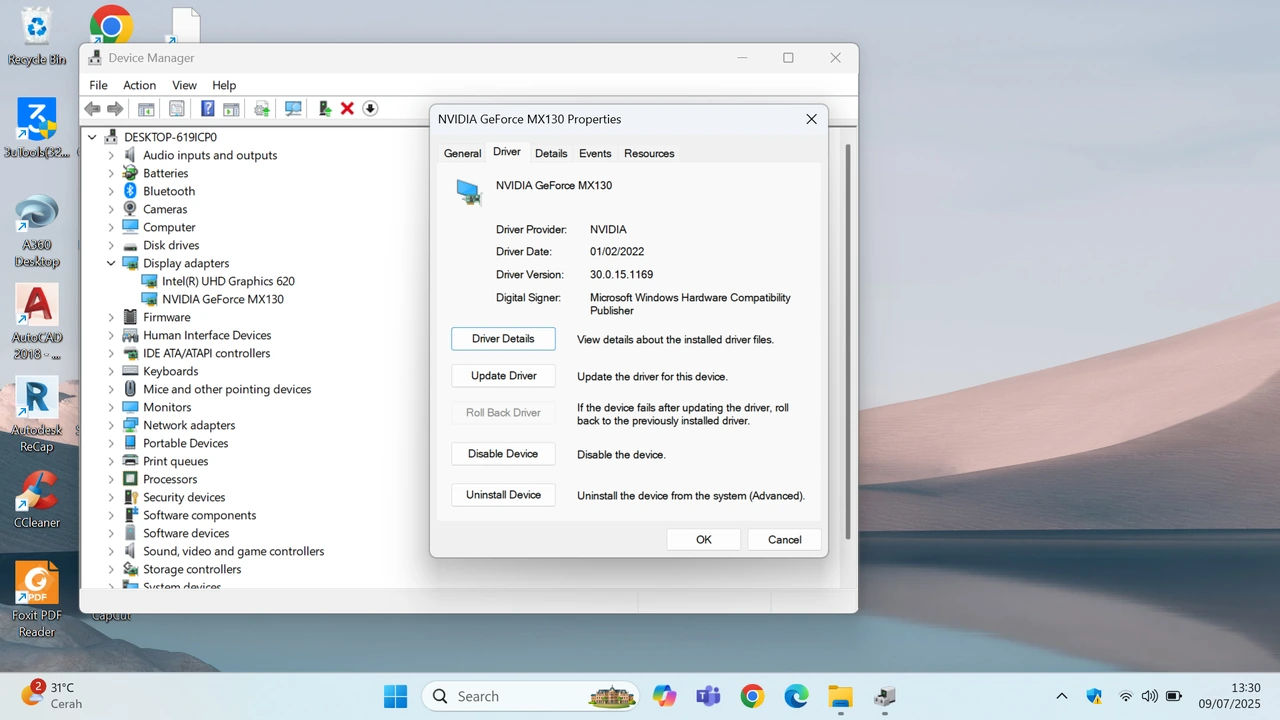Screen dimensions: 1280x720
Task: Open the Action menu in Device Manager
Action: (139, 85)
